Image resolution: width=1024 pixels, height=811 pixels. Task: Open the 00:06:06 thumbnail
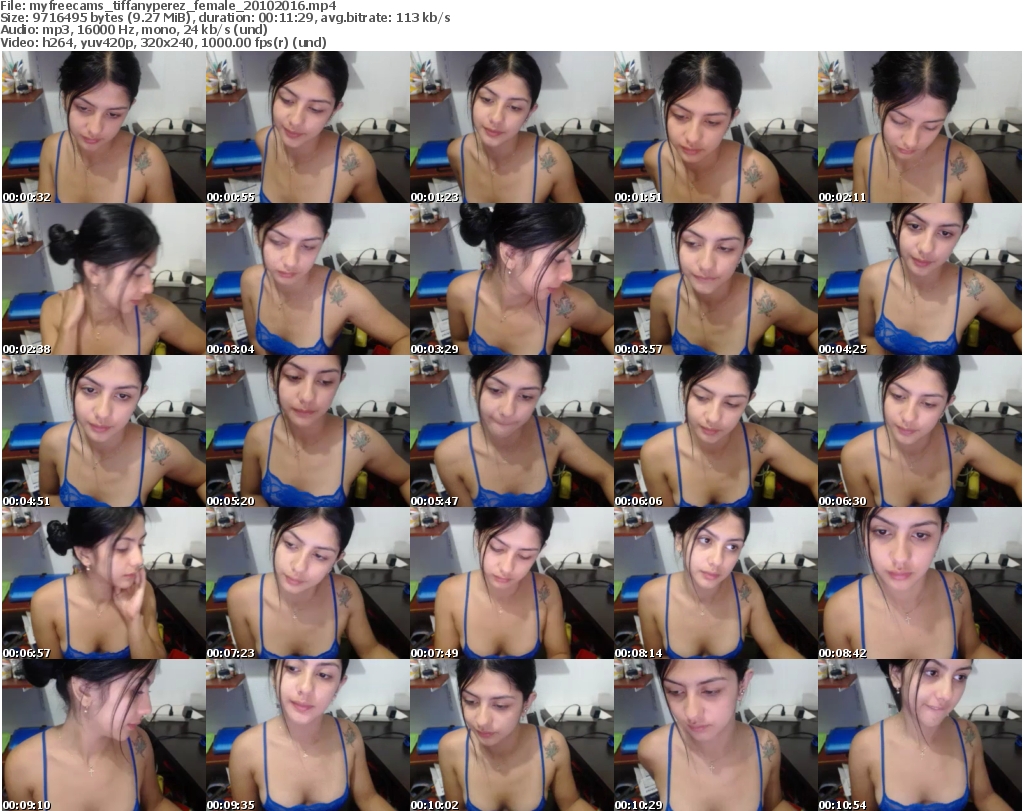[x=716, y=432]
